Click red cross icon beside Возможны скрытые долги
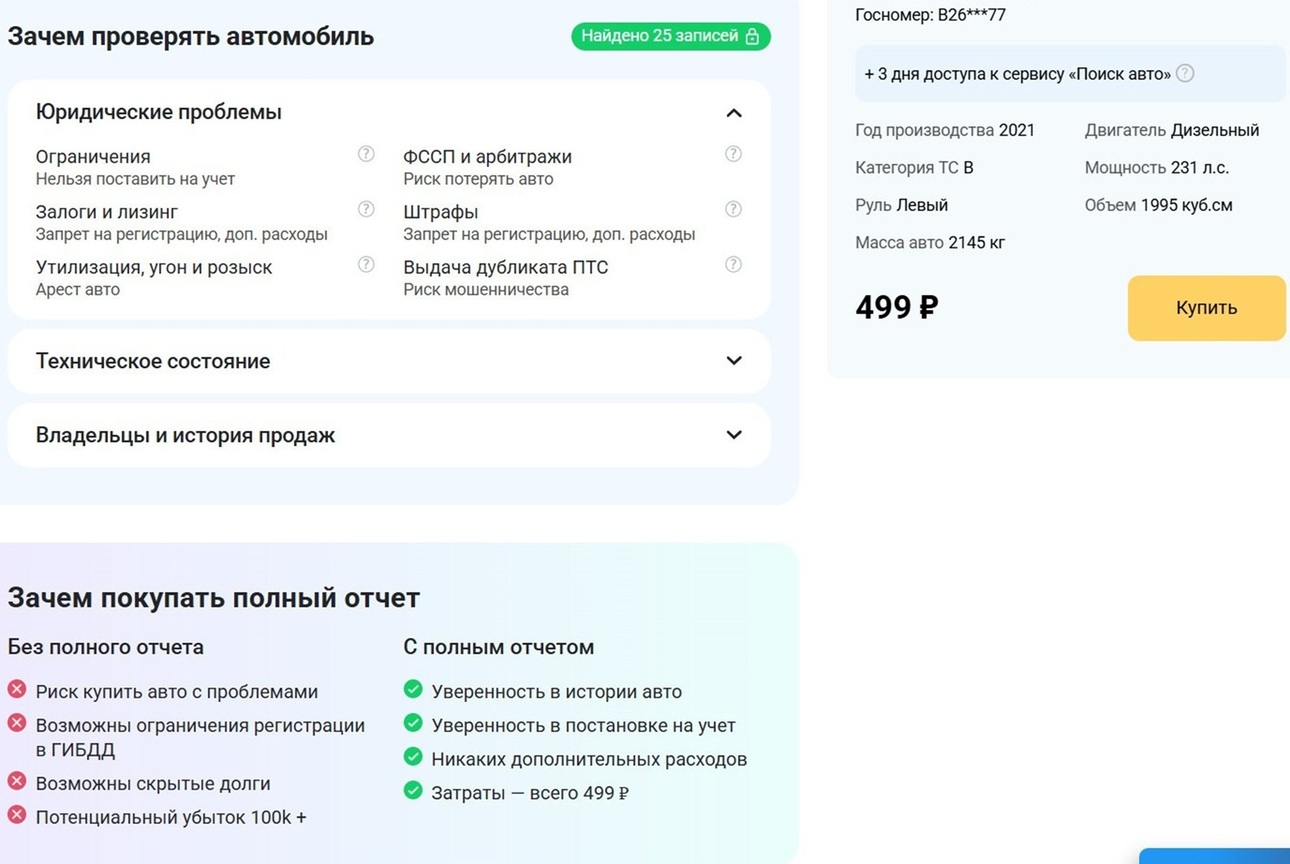The width and height of the screenshot is (1290, 864). (17, 781)
